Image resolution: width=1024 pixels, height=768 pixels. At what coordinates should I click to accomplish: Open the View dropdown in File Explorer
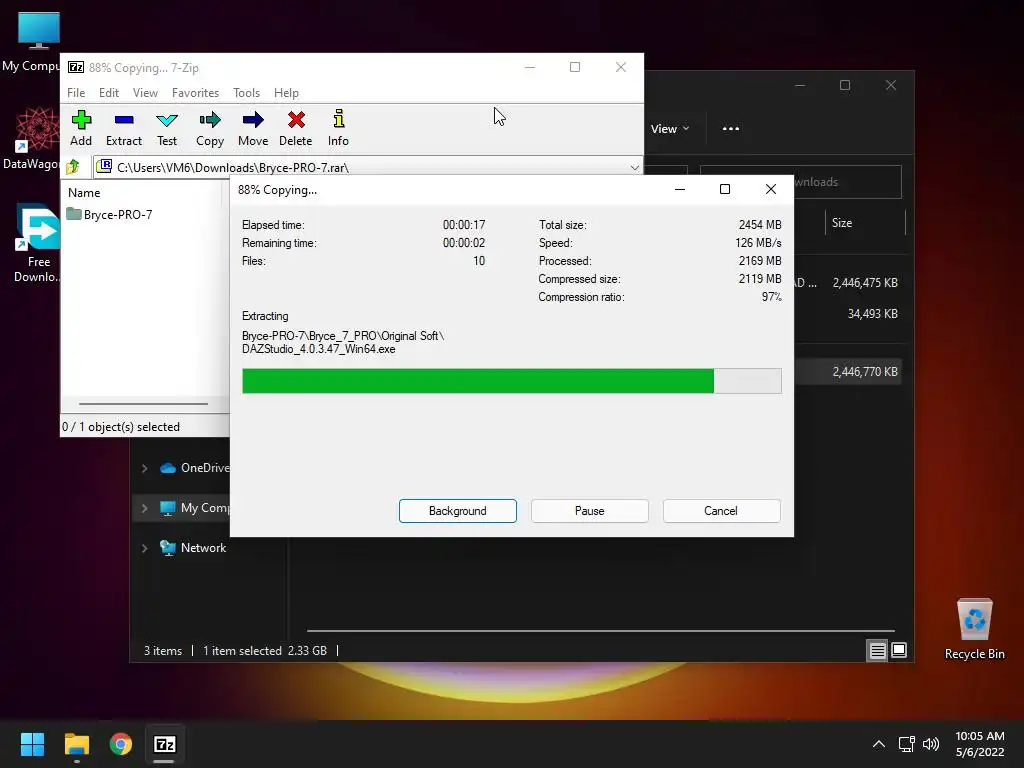coord(670,129)
